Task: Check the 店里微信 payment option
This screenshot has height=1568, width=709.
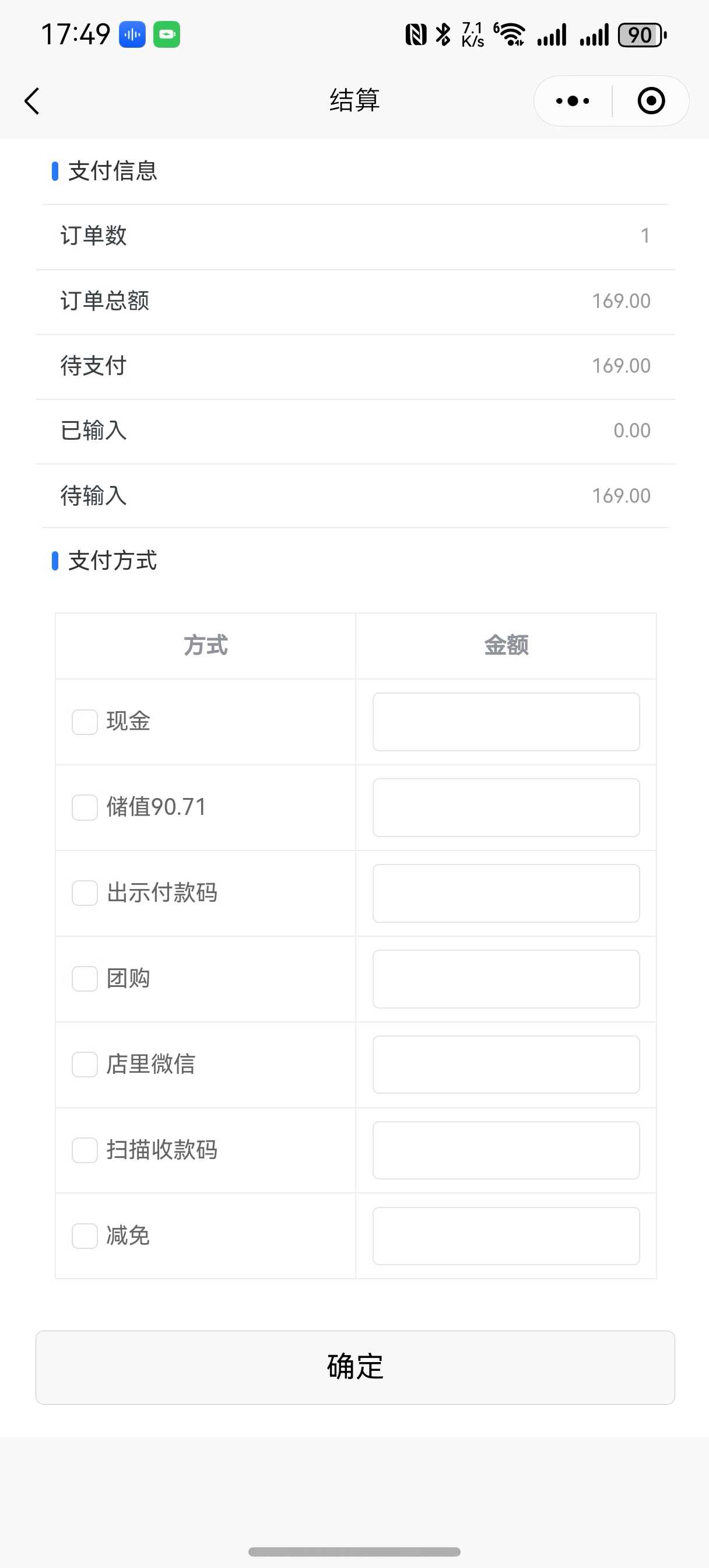Action: click(85, 1065)
